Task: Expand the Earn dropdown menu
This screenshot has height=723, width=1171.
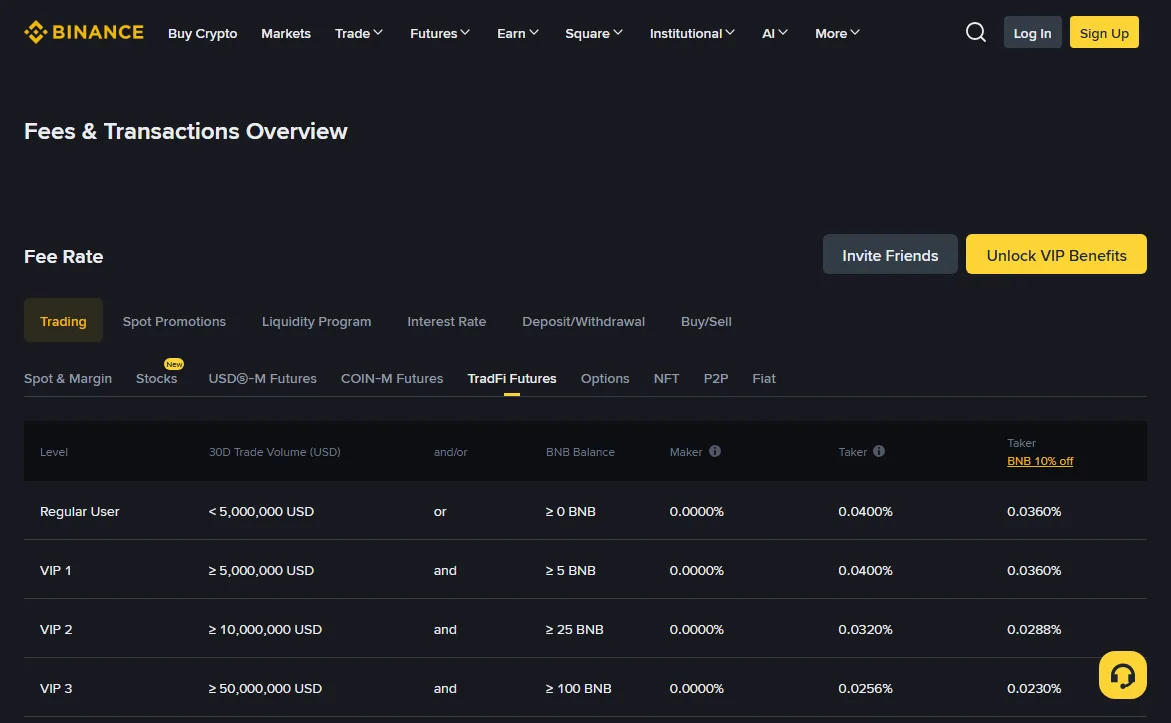Action: pyautogui.click(x=518, y=33)
